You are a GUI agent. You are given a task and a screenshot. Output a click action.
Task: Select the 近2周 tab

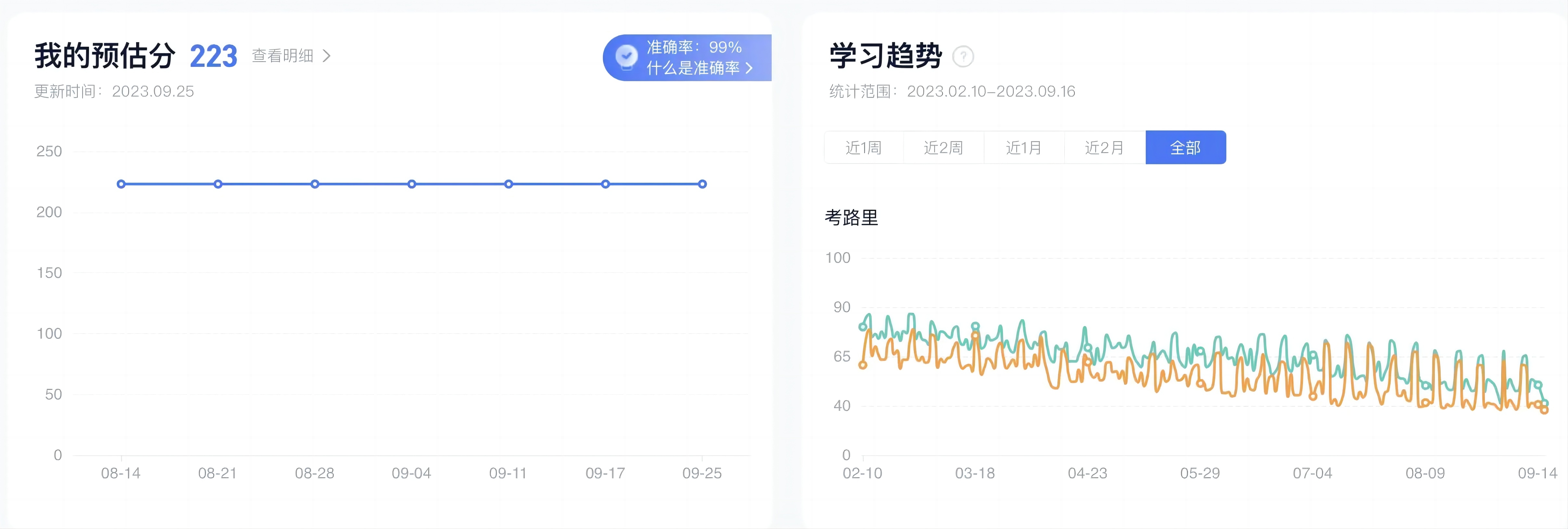click(943, 148)
